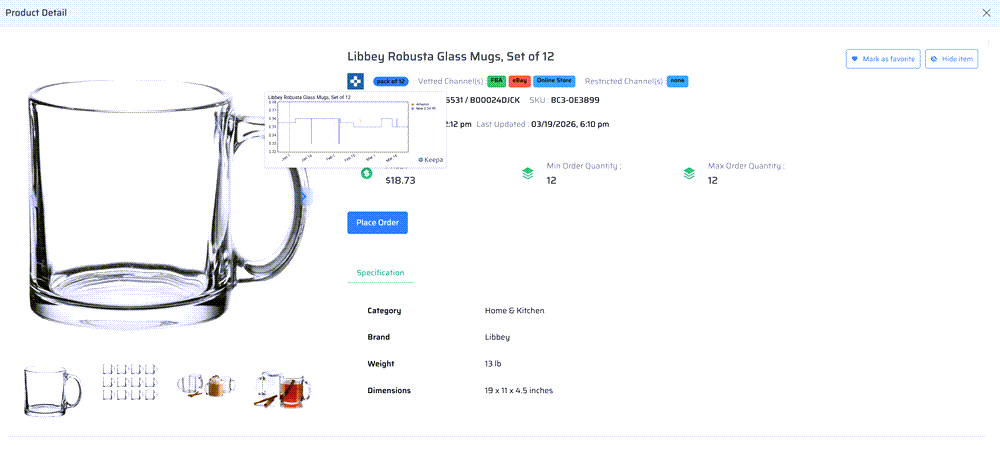This screenshot has width=1000, height=471.
Task: Click the Max Order Quantity stack icon
Action: pyautogui.click(x=689, y=173)
